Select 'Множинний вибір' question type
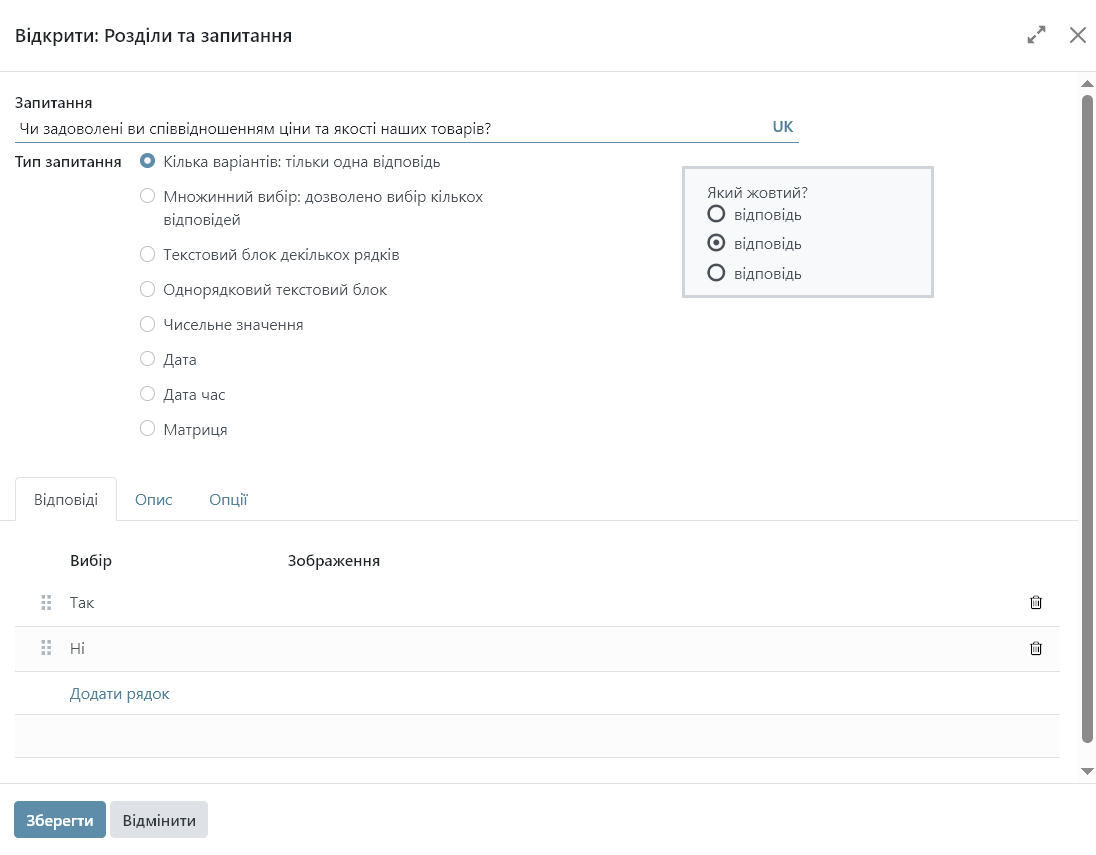Image resolution: width=1096 pixels, height=855 pixels. coord(148,197)
